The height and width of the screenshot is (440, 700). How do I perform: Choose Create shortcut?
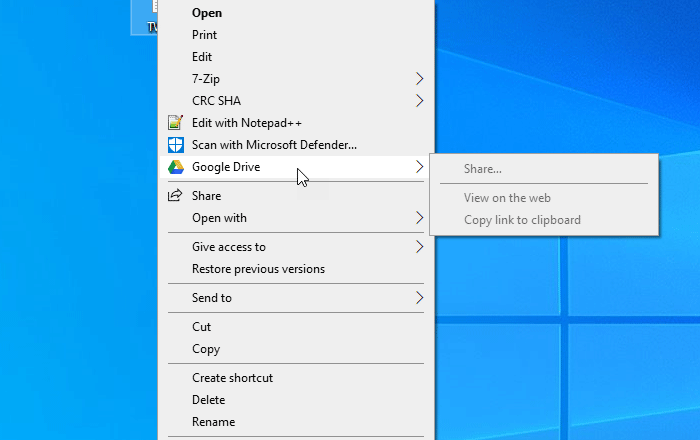232,378
